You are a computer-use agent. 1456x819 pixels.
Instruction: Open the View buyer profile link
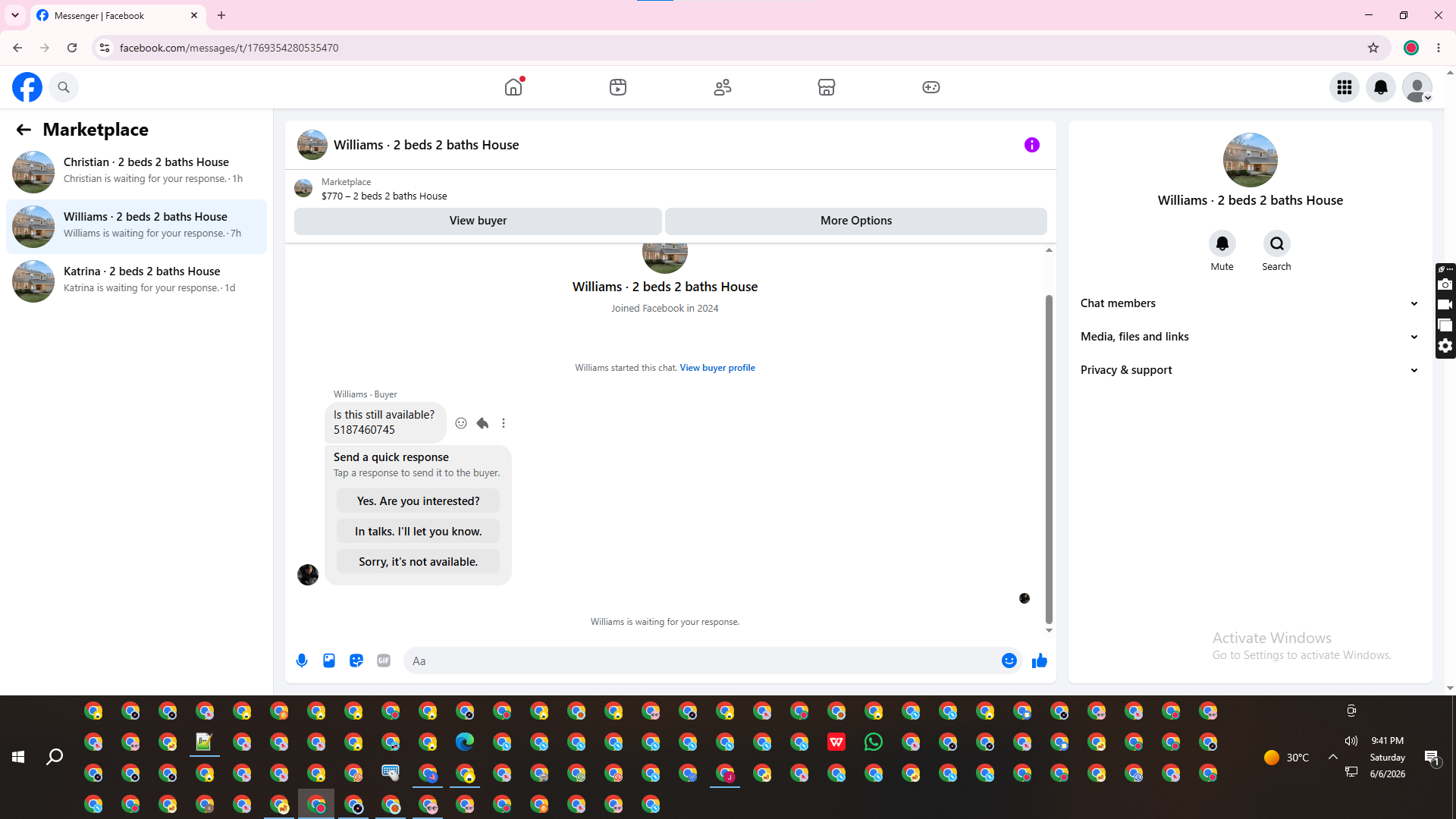point(717,368)
